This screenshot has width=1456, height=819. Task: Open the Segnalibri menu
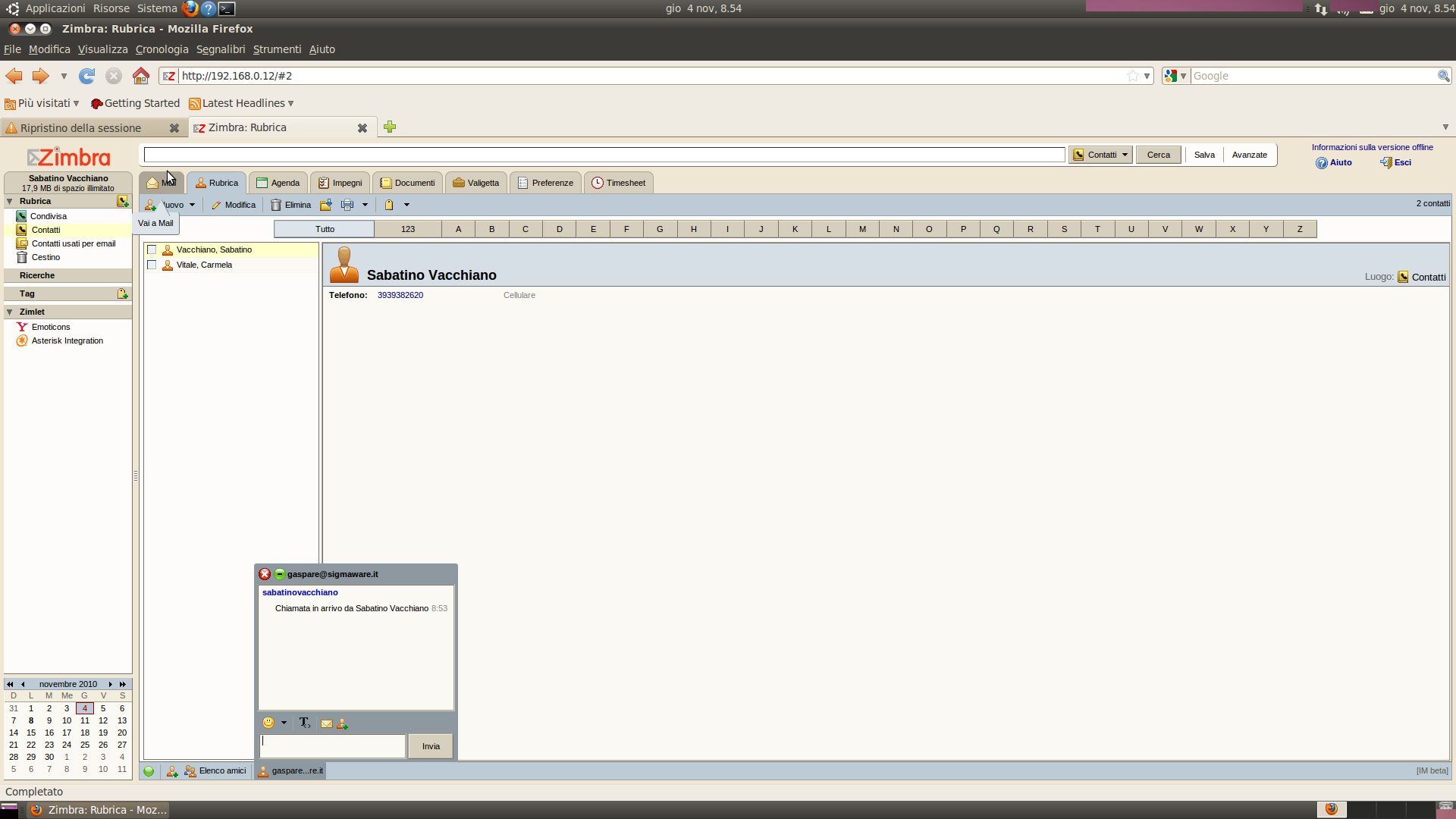(x=221, y=49)
